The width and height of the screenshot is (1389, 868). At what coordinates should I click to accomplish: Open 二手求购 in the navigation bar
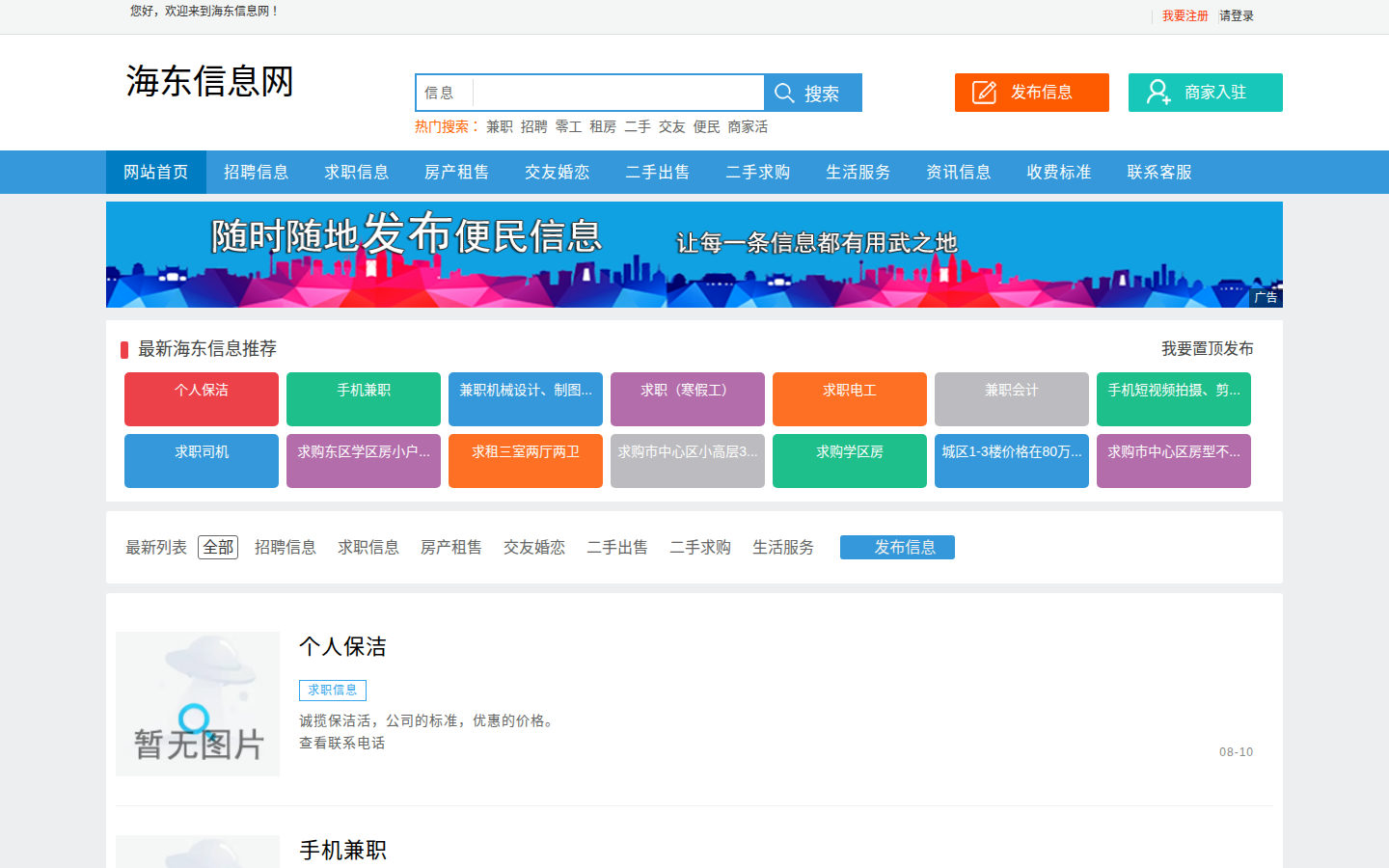click(758, 172)
